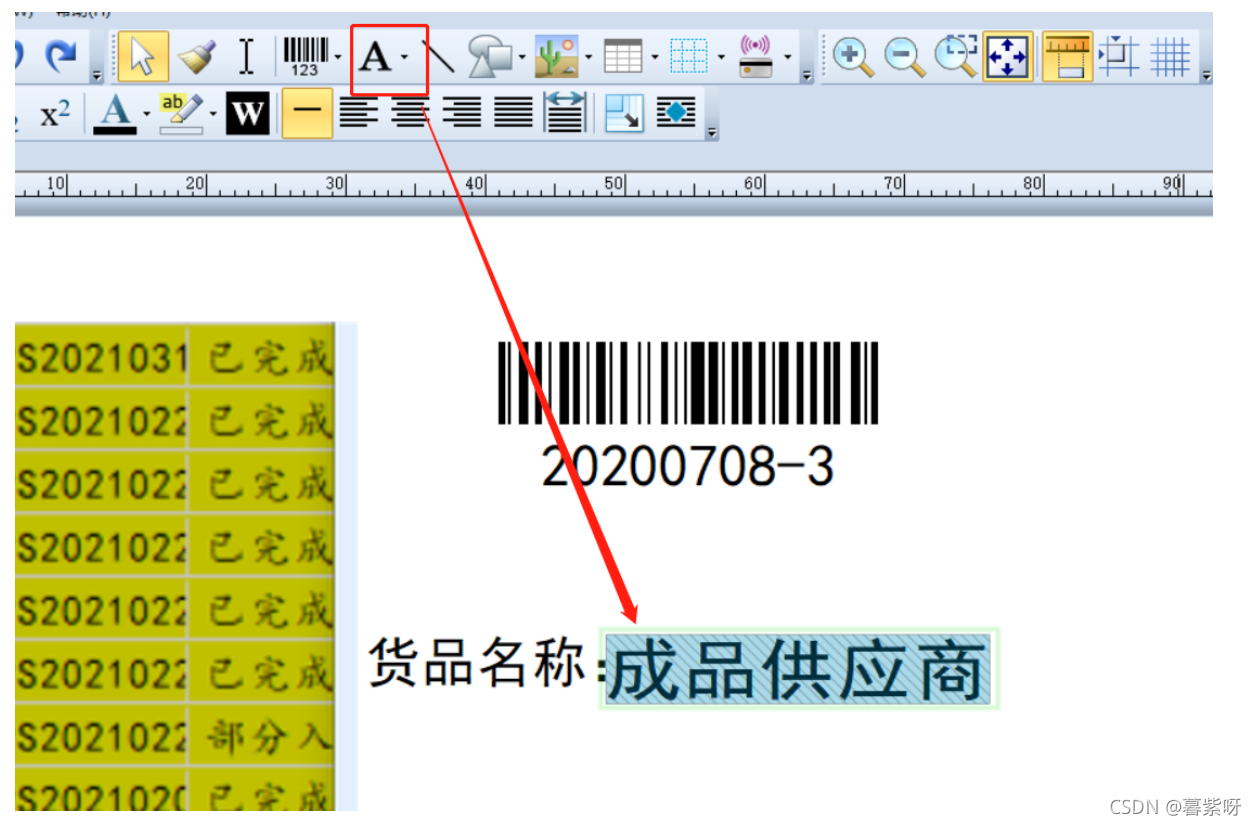1256x825 pixels.
Task: Toggle white-on-black W text style
Action: 247,113
